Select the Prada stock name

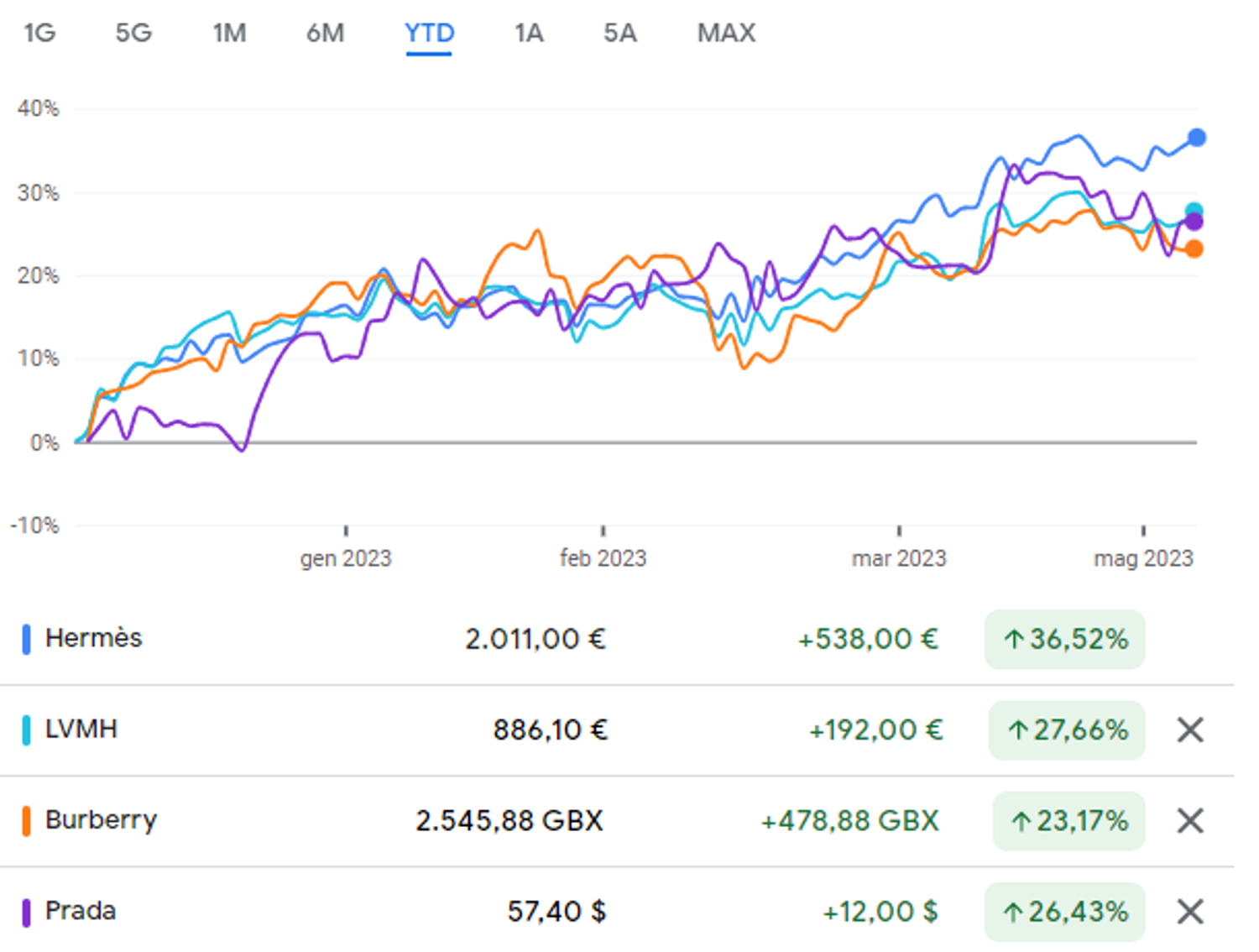point(81,910)
